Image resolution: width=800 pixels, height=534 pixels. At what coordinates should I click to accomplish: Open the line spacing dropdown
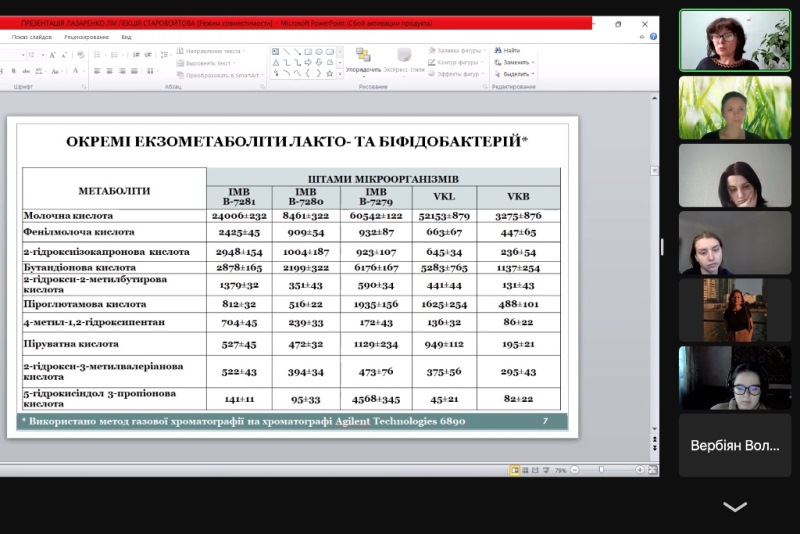164,55
